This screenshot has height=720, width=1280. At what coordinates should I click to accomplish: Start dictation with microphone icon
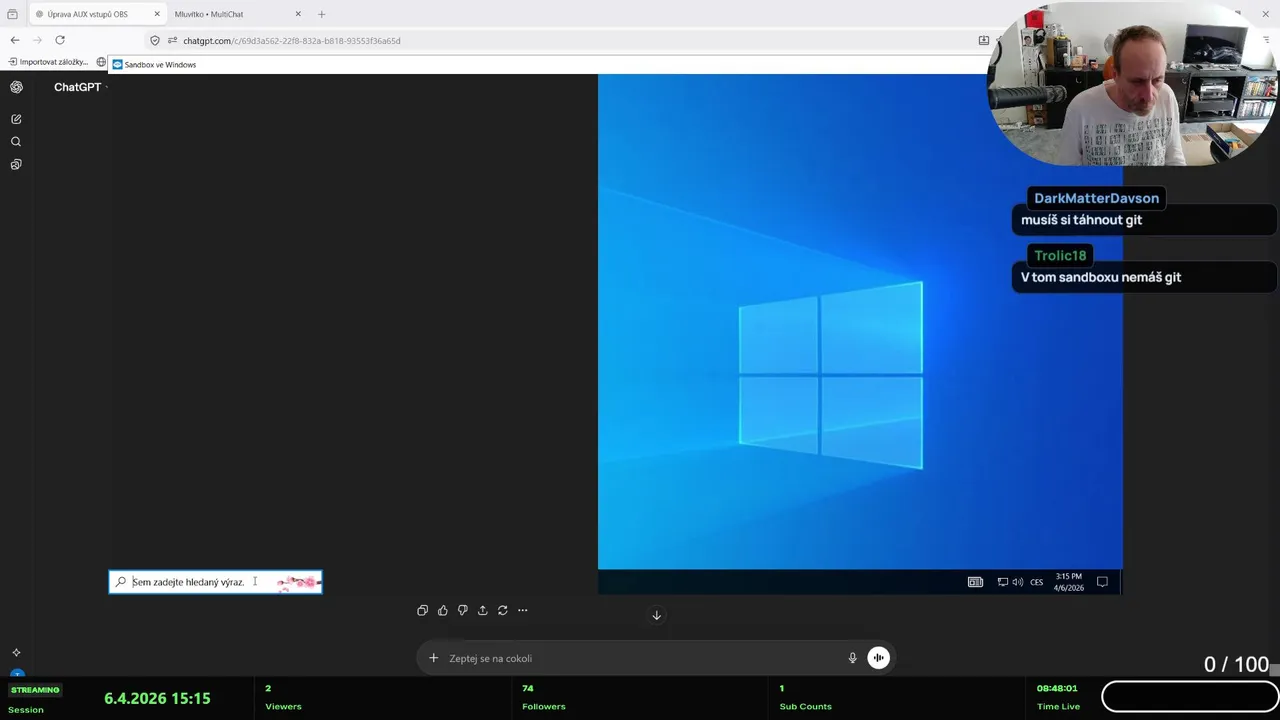point(852,658)
